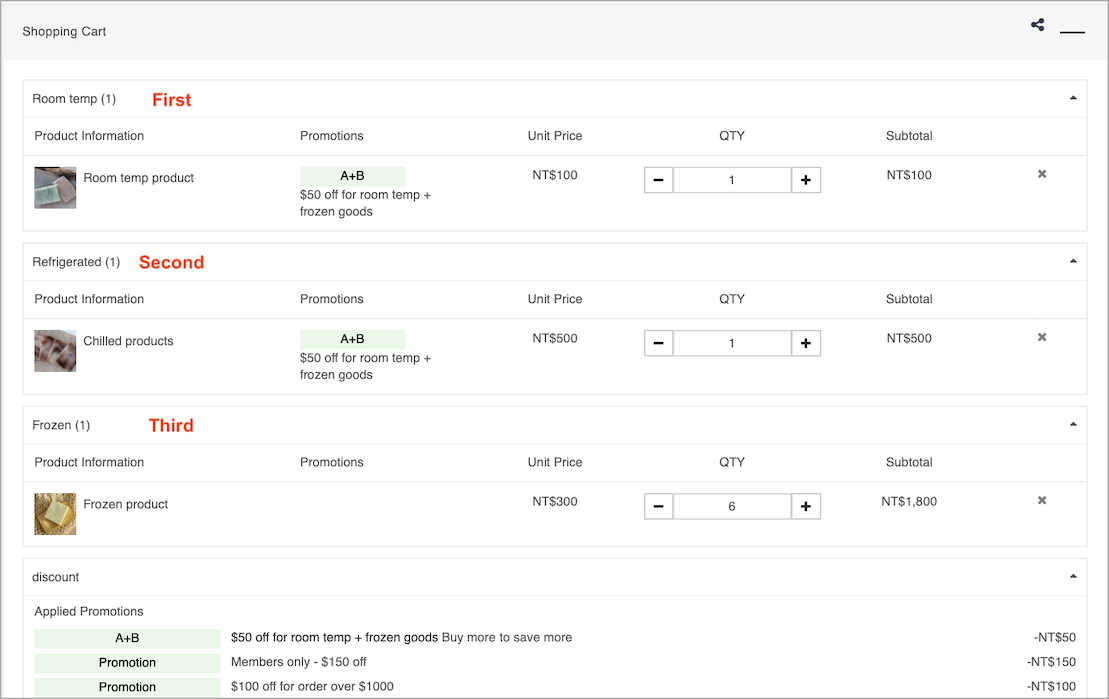
Task: Decrease quantity of Frozen product
Action: point(658,507)
